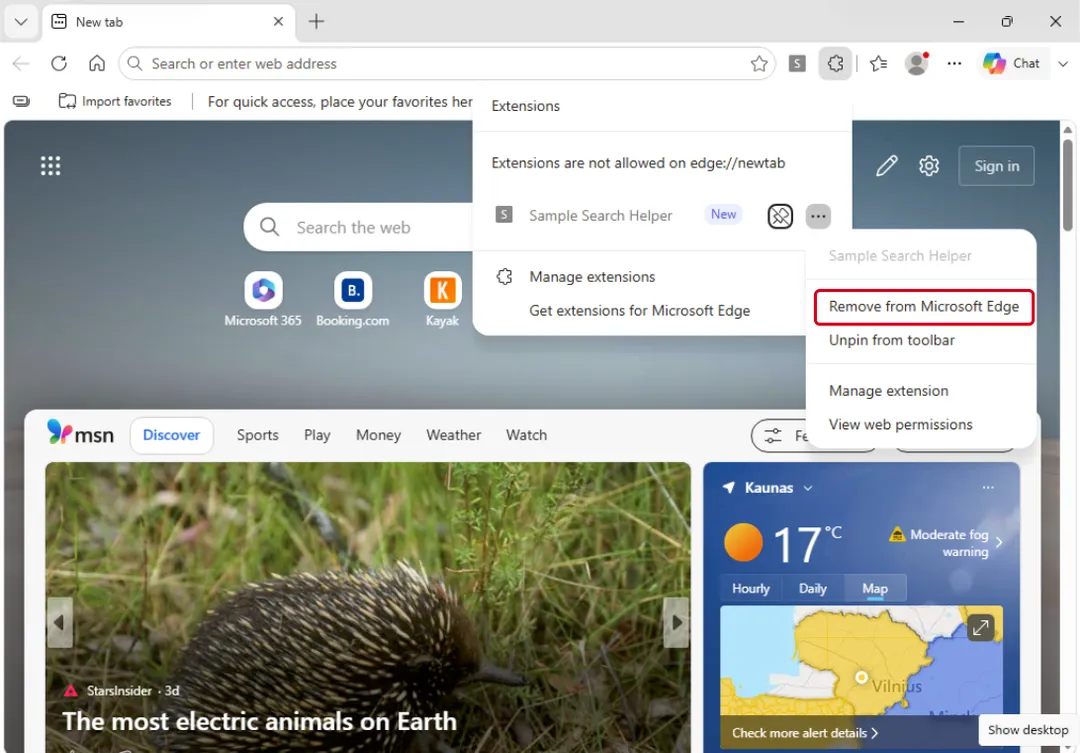Open Moderate fog warning alert
Viewport: 1080px width, 753px height.
946,542
